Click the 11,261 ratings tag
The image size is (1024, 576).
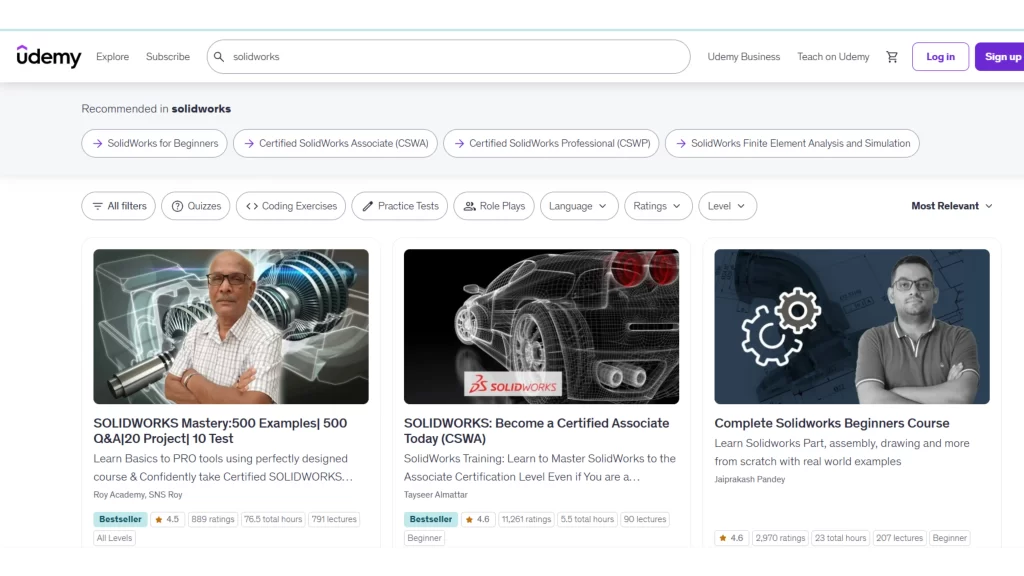[526, 519]
